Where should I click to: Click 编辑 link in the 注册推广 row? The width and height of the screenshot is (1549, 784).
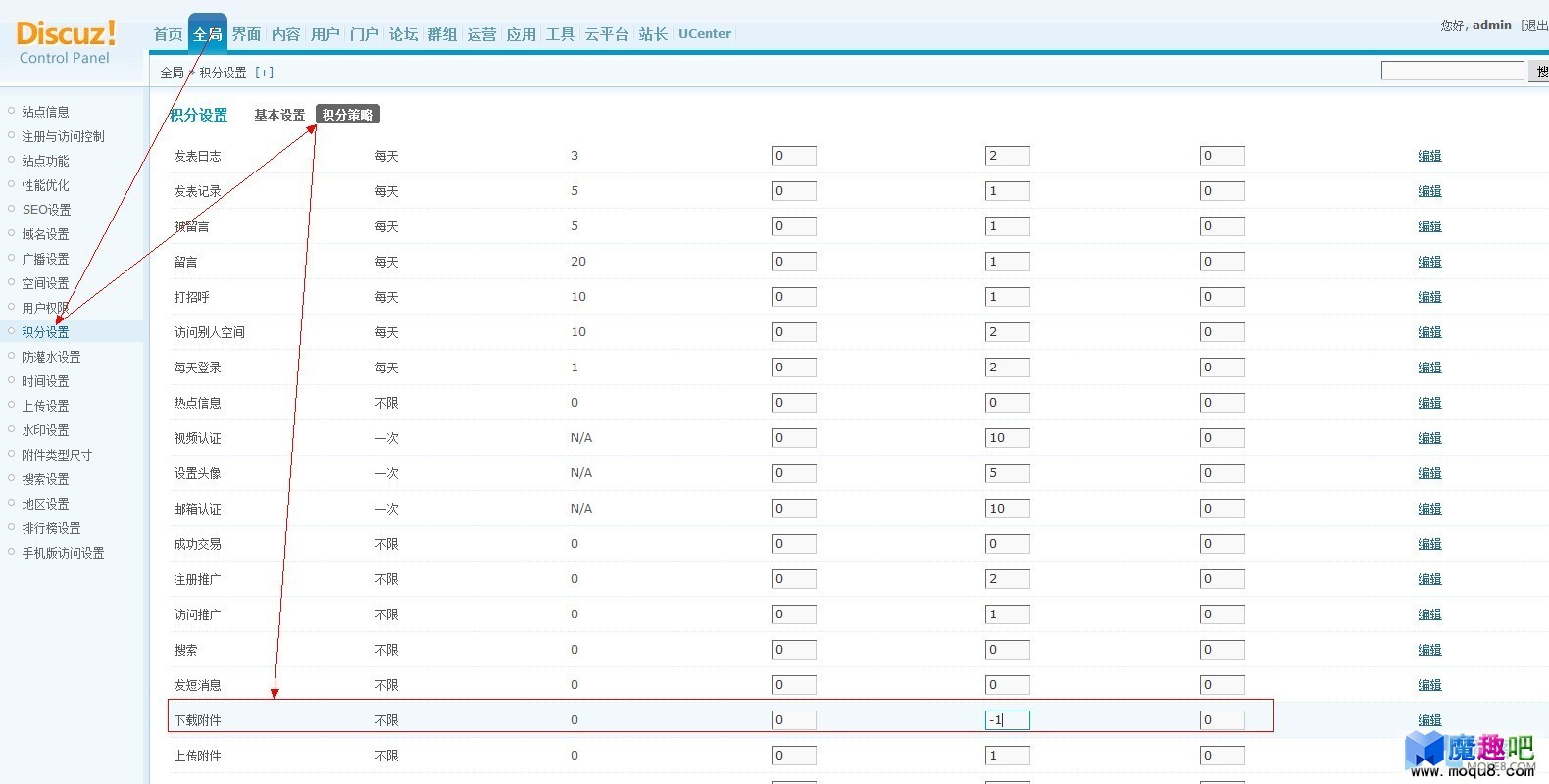coord(1429,579)
